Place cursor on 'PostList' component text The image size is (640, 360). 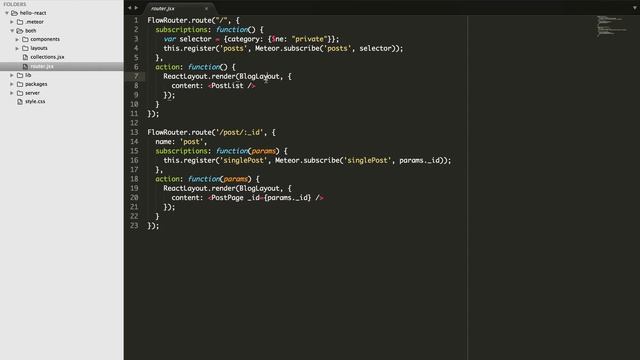227,86
